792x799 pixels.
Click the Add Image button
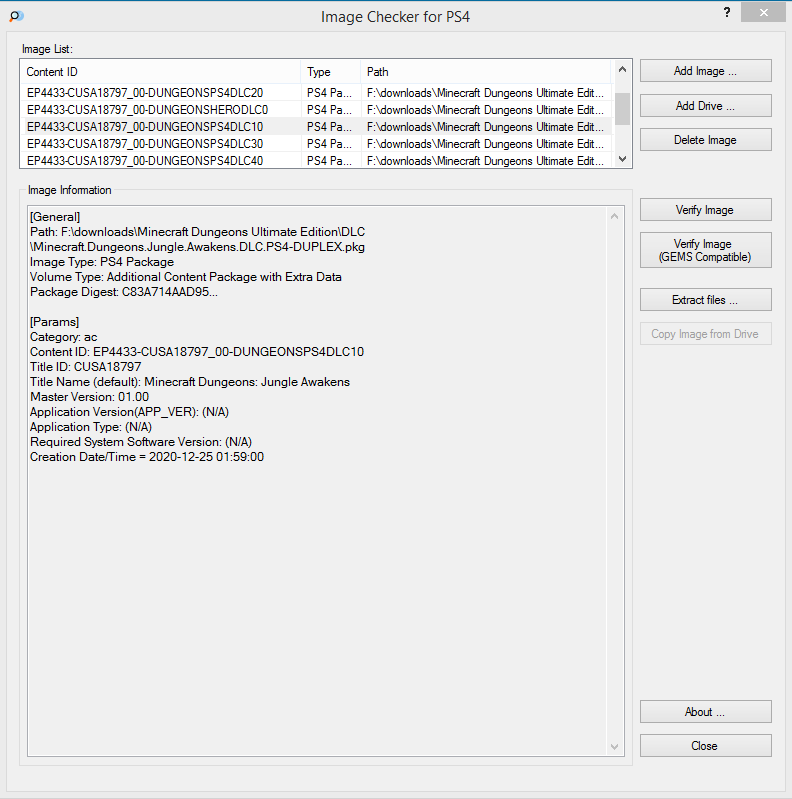[705, 71]
